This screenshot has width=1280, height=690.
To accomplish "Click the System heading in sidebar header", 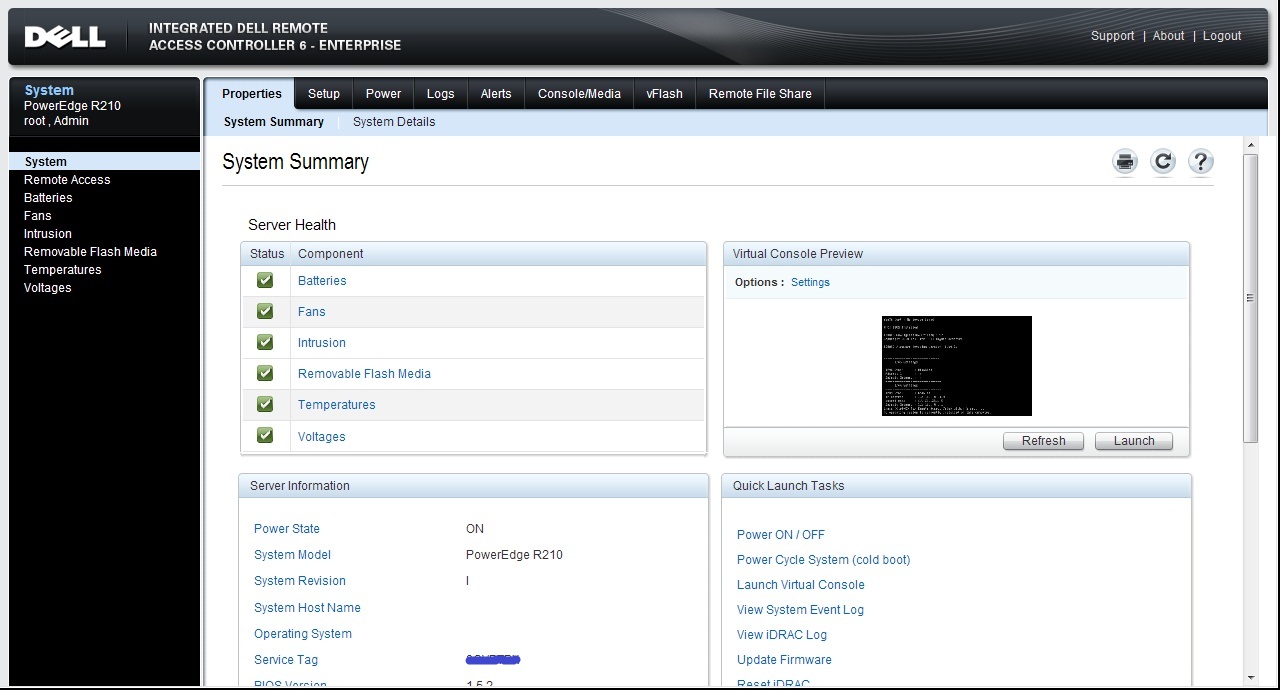I will point(49,90).
